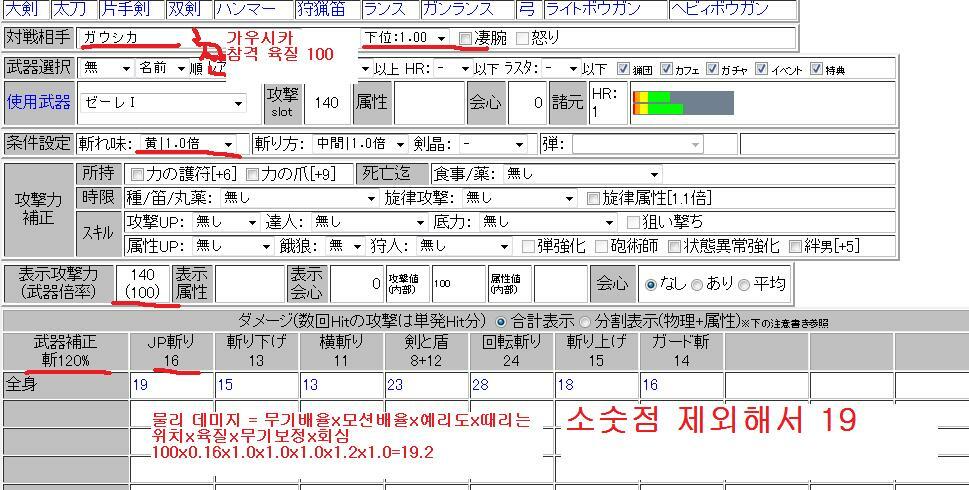The width and height of the screenshot is (969, 490).
Task: Enable the 凄腕 checkbox
Action: [x=466, y=38]
